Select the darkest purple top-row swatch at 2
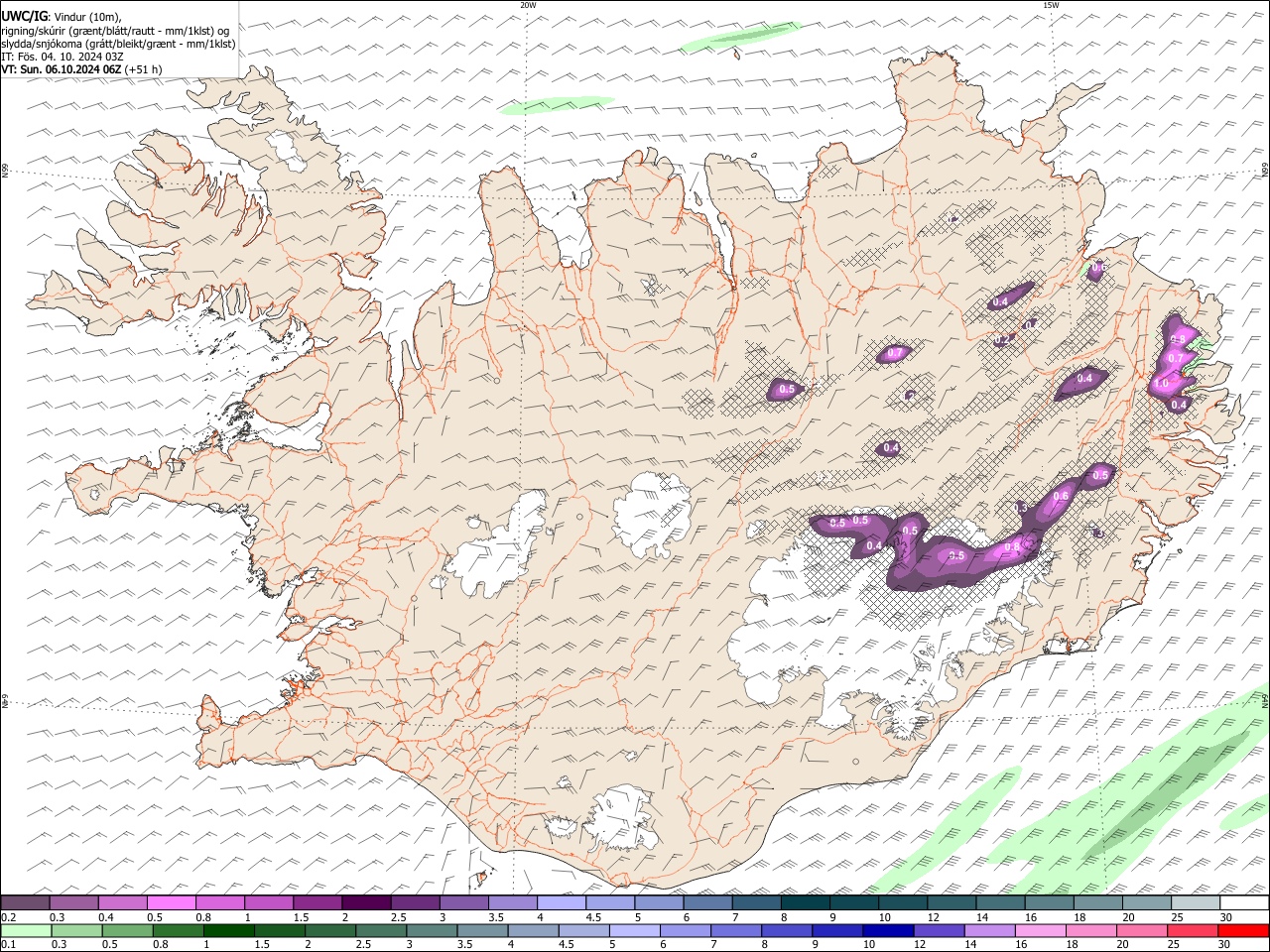The image size is (1270, 952). coord(366,903)
